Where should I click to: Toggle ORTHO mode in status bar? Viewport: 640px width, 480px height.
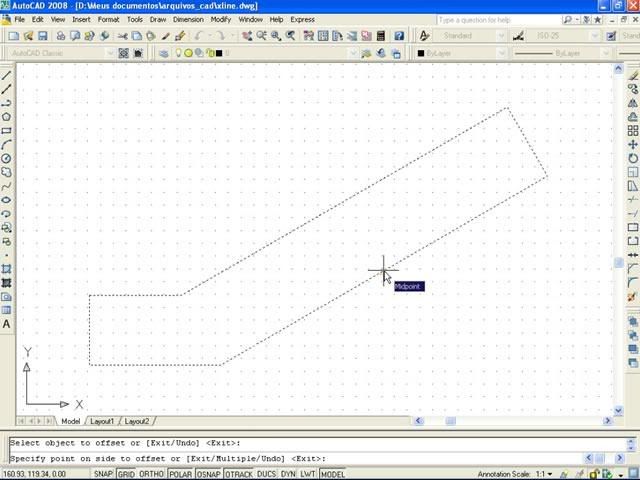[151, 474]
